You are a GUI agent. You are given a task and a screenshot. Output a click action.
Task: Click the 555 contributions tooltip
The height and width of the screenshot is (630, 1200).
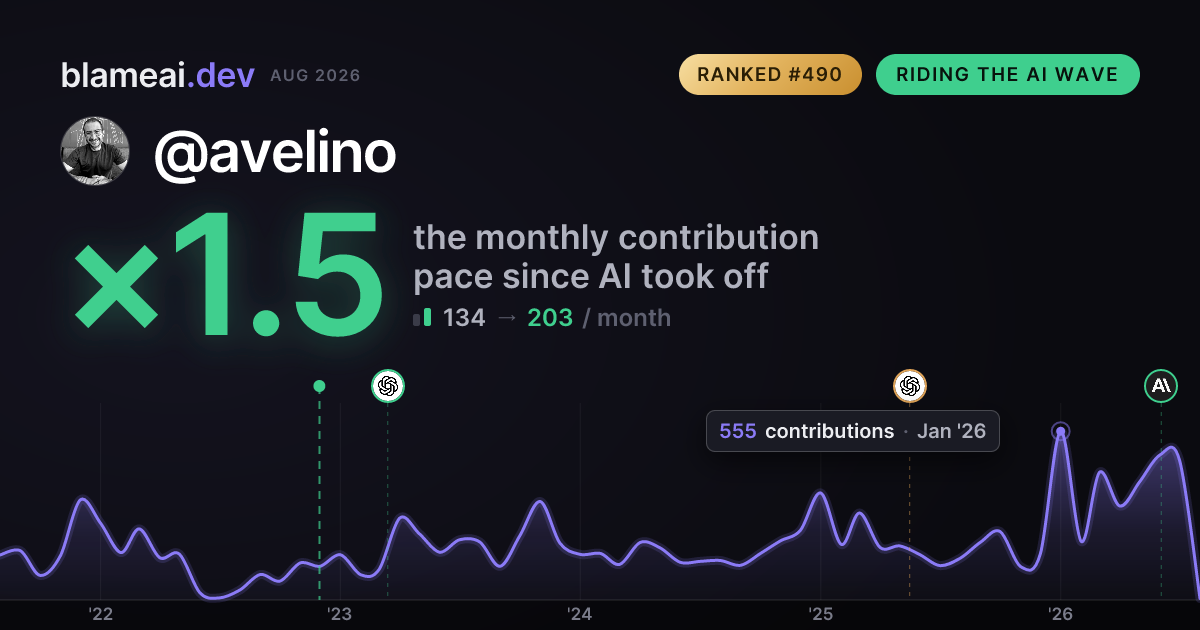point(853,431)
